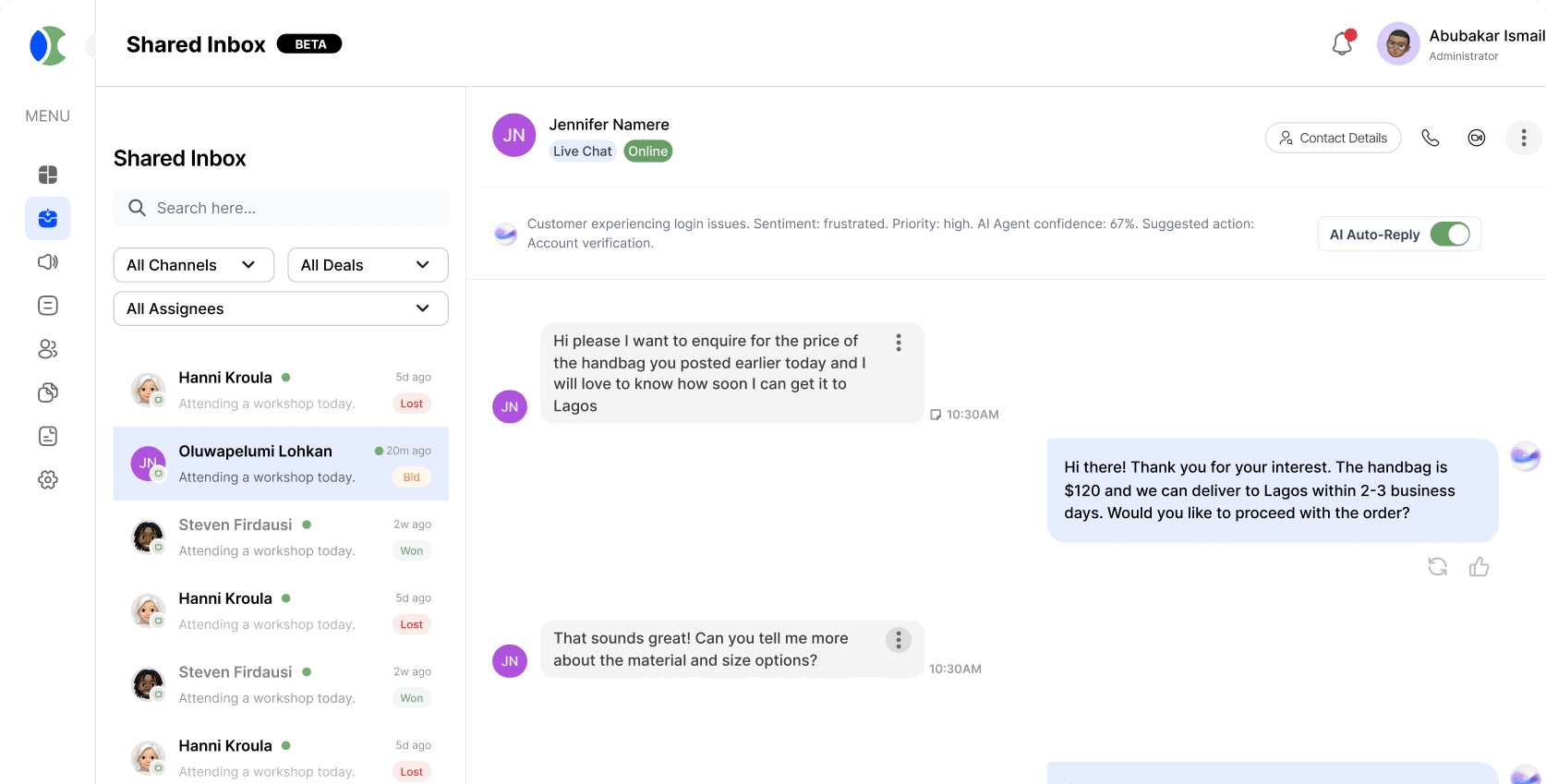Toggle the AI Auto-Reply switch

pyautogui.click(x=1450, y=235)
